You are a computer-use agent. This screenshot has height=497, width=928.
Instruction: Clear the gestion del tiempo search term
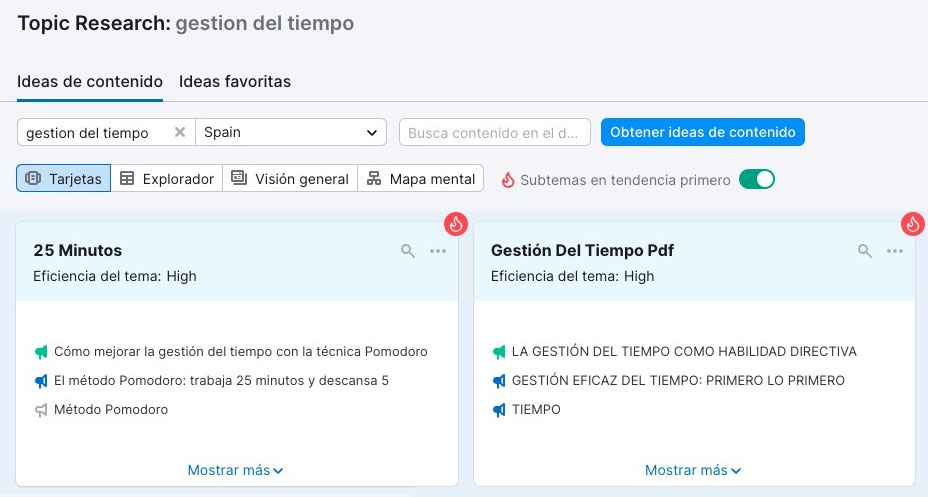click(180, 132)
